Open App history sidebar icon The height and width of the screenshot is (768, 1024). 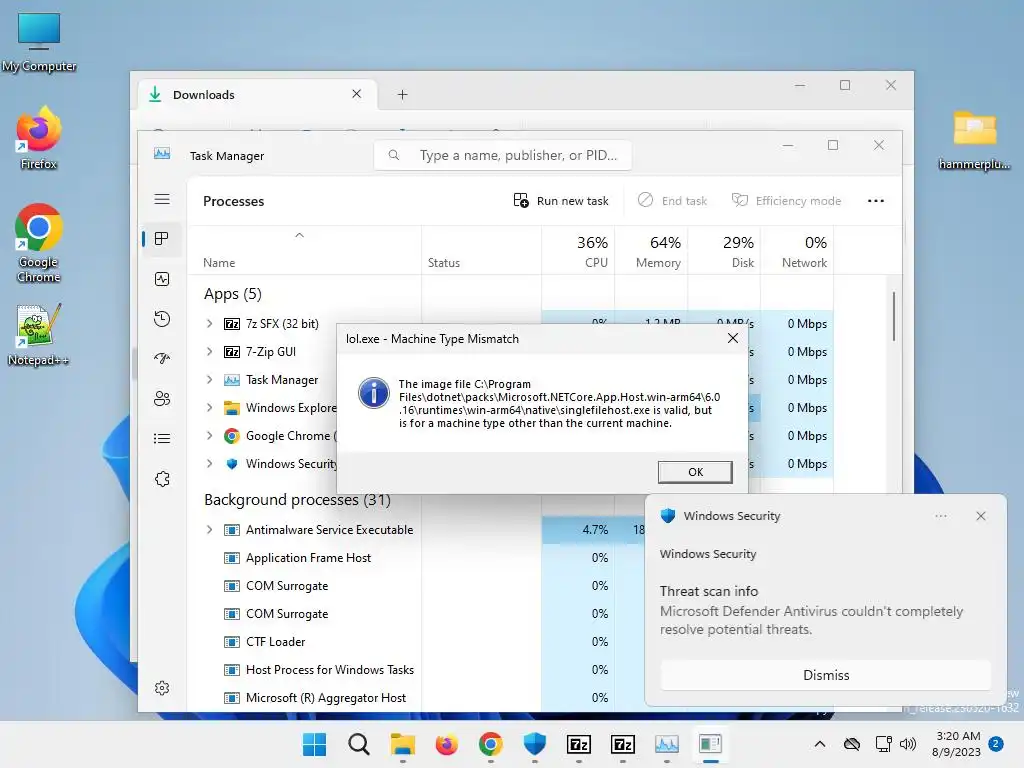[x=162, y=319]
